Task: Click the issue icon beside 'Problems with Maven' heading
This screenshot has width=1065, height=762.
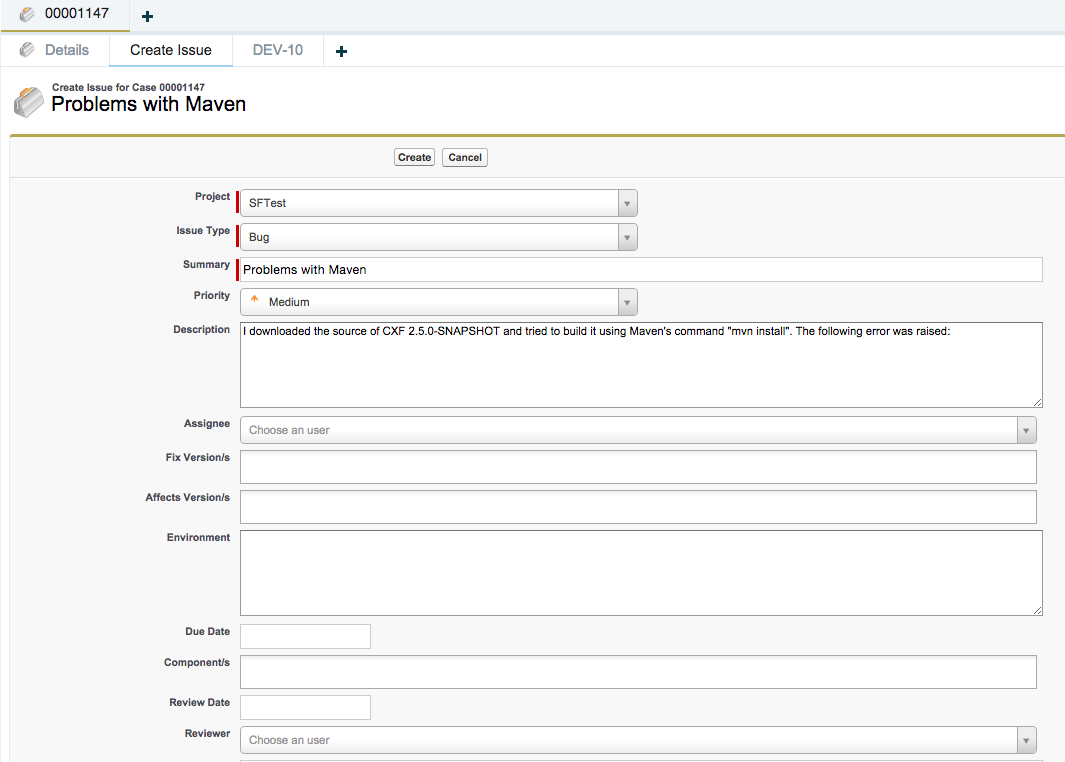Action: pyautogui.click(x=28, y=101)
